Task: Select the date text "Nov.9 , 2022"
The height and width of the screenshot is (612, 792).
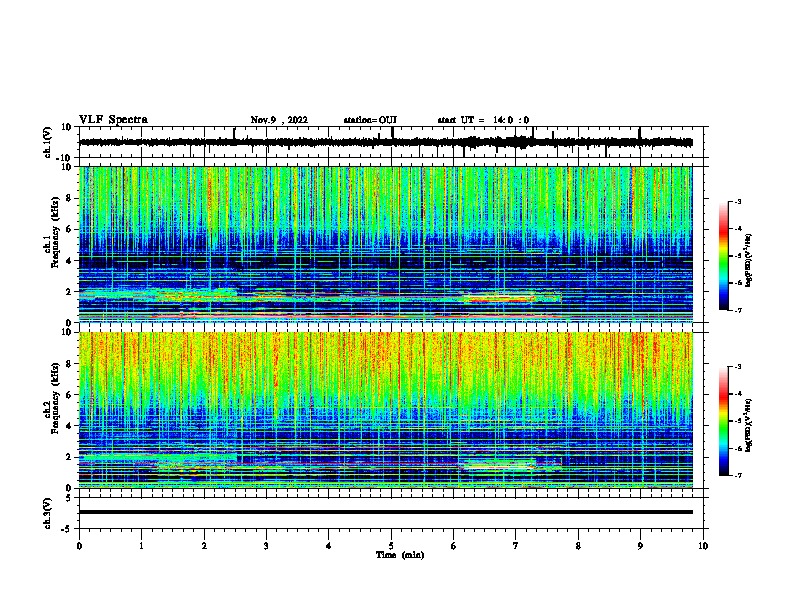Action: tap(279, 120)
